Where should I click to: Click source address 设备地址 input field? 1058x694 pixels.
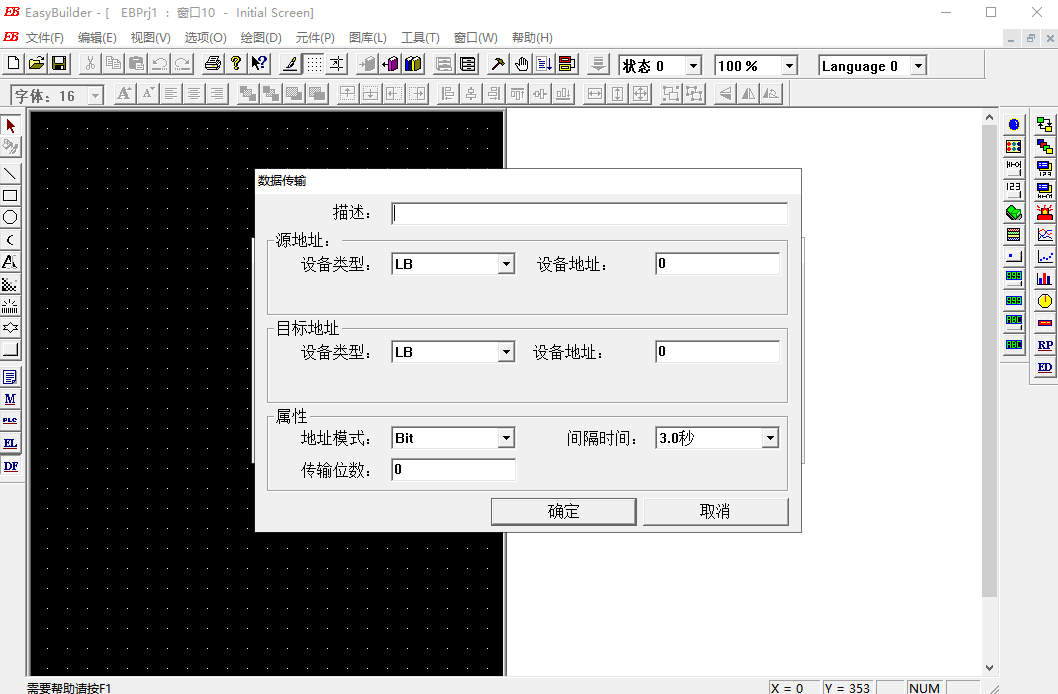point(717,264)
